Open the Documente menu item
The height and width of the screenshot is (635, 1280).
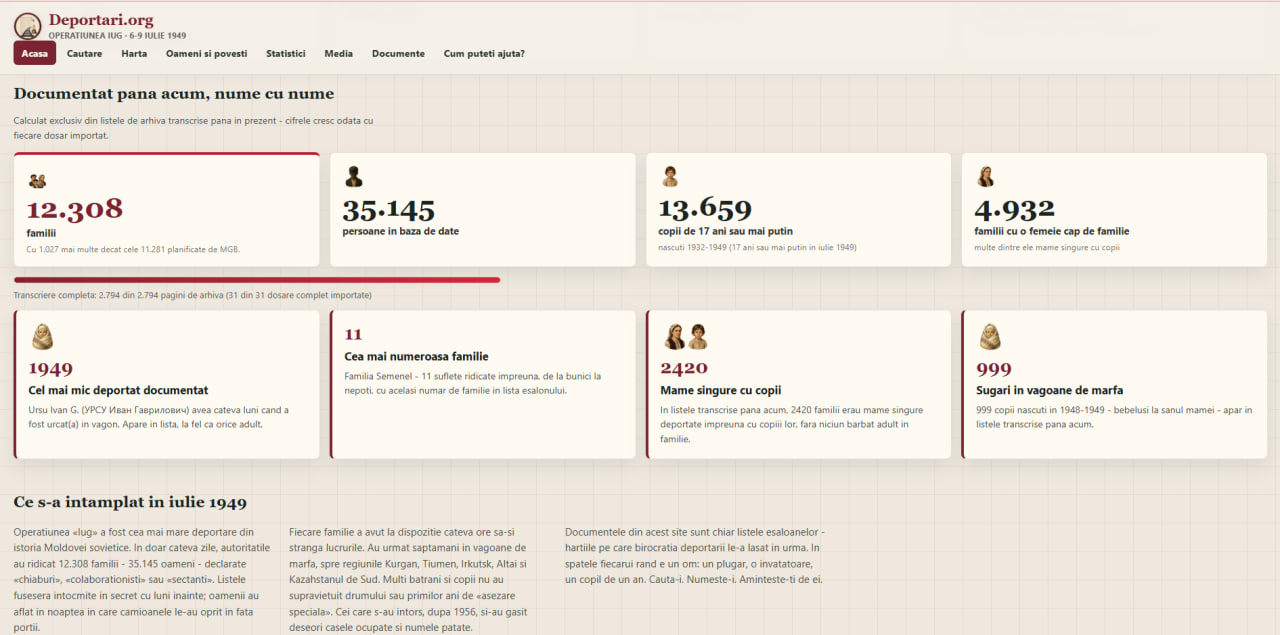[398, 53]
